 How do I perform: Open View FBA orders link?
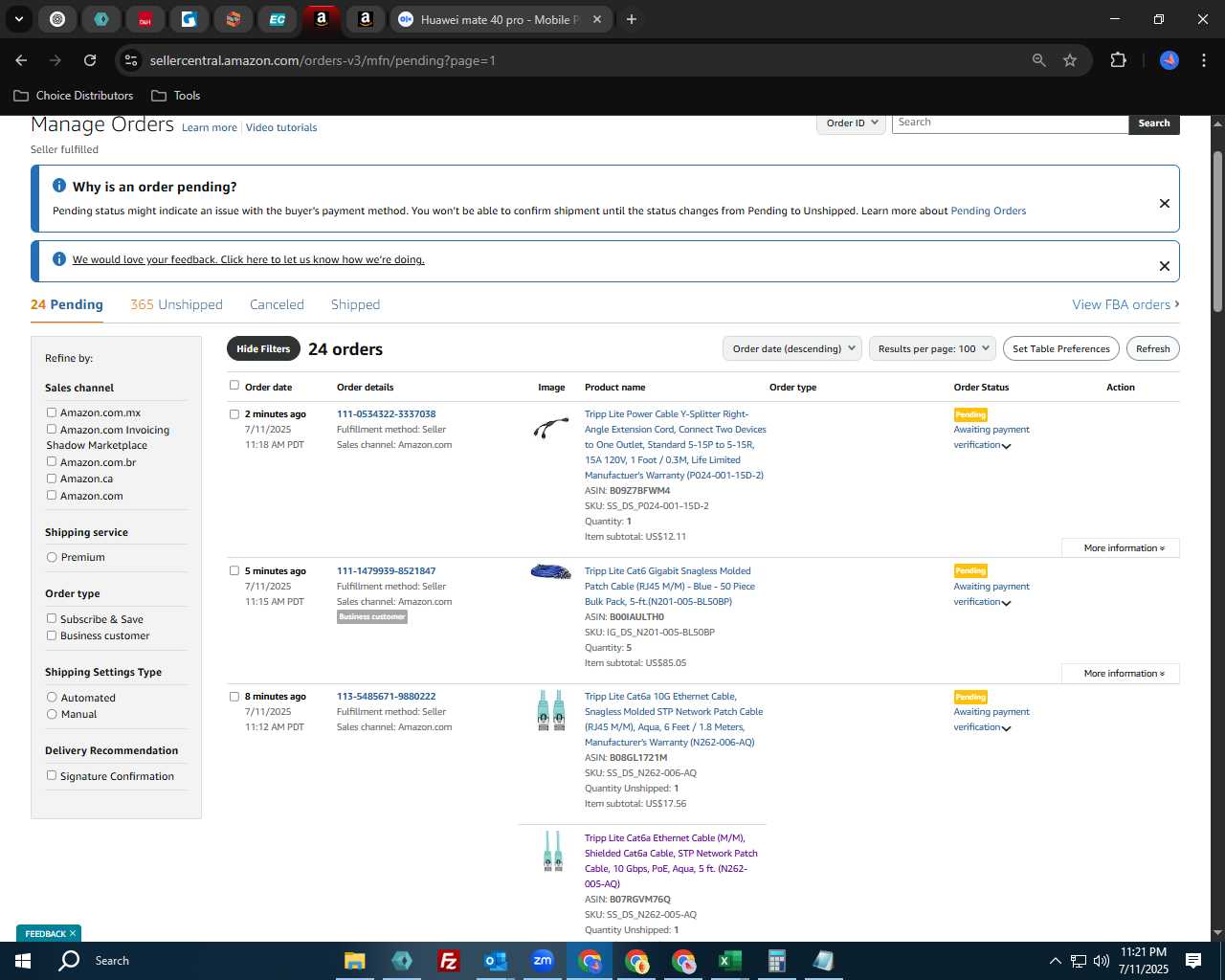(1125, 304)
